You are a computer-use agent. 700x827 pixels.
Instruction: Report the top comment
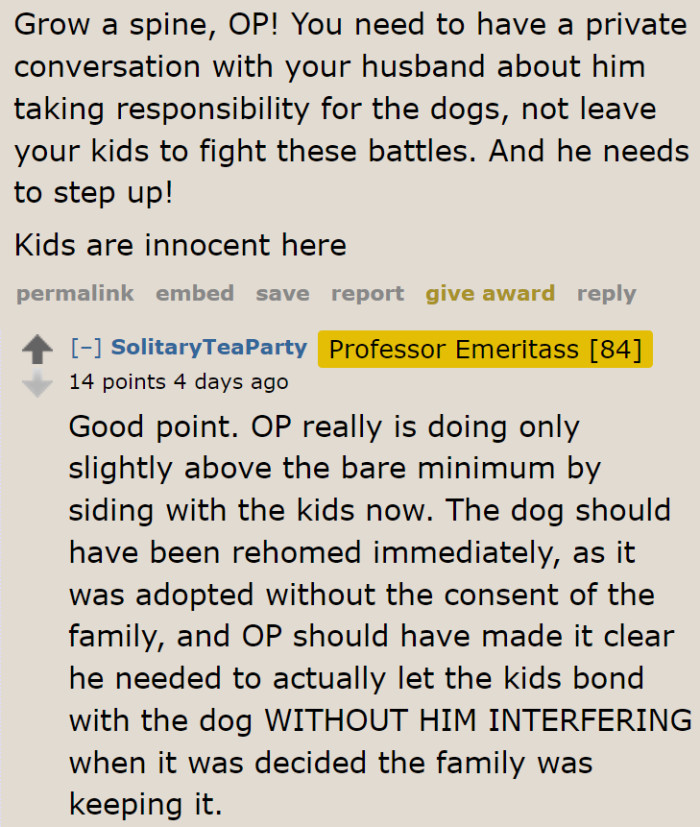(367, 293)
